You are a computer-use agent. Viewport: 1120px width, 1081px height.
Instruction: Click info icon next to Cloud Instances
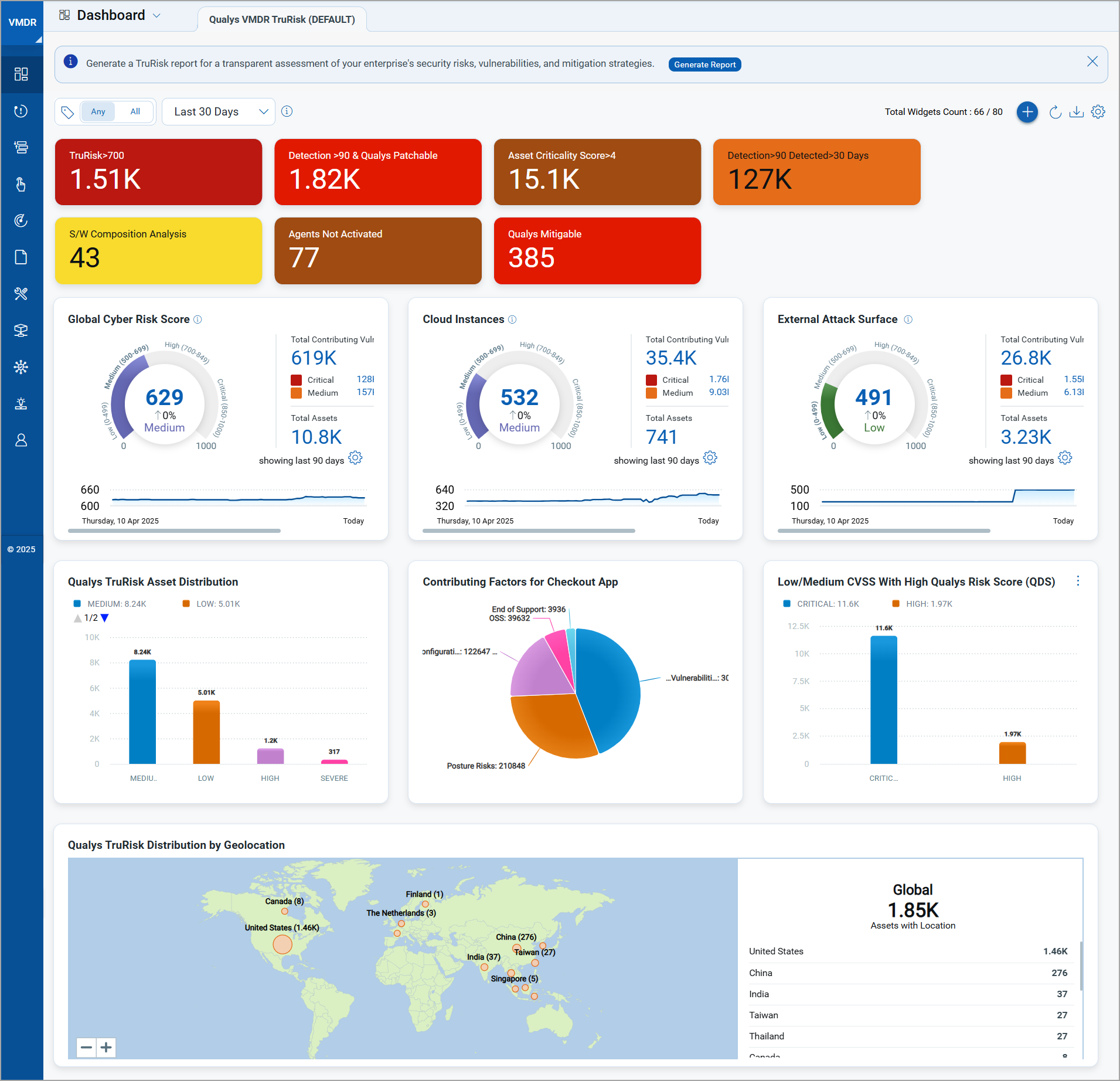pos(512,319)
